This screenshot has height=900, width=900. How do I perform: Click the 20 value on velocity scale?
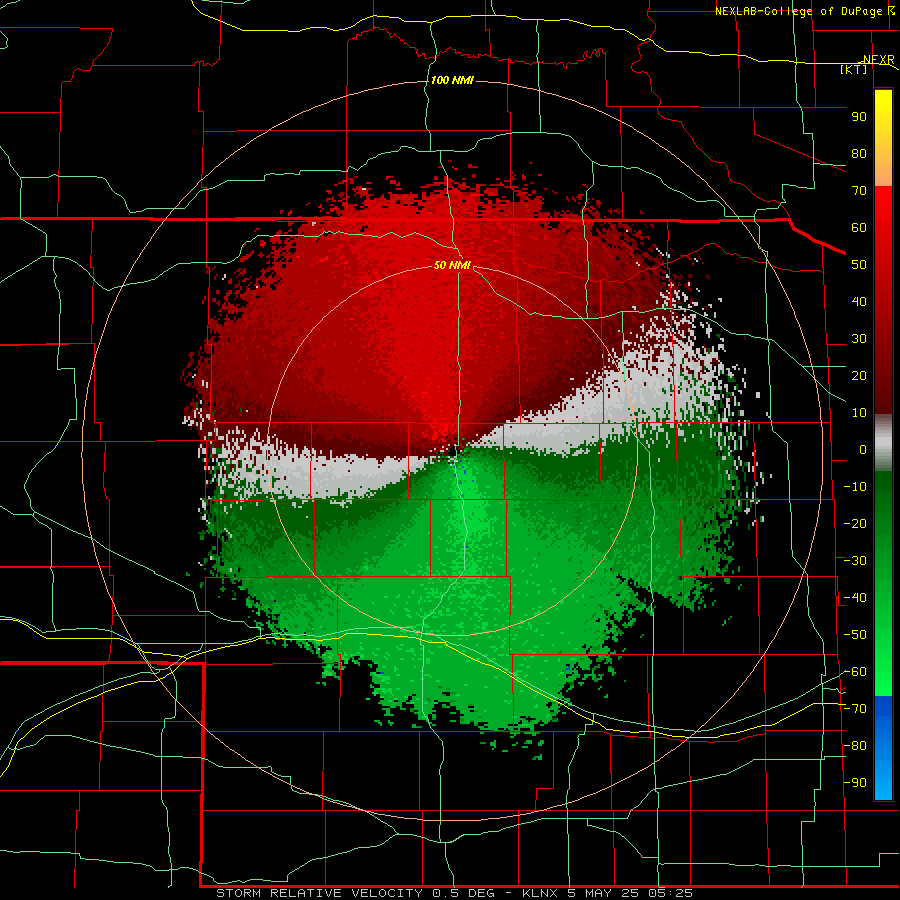point(859,375)
